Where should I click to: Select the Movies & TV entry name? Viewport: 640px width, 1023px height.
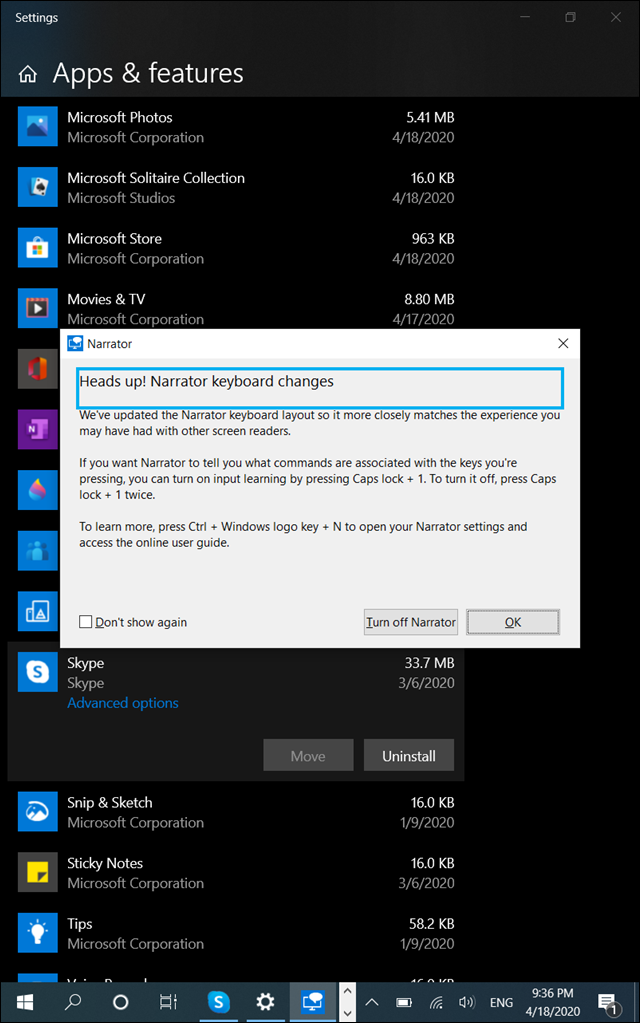pyautogui.click(x=106, y=299)
